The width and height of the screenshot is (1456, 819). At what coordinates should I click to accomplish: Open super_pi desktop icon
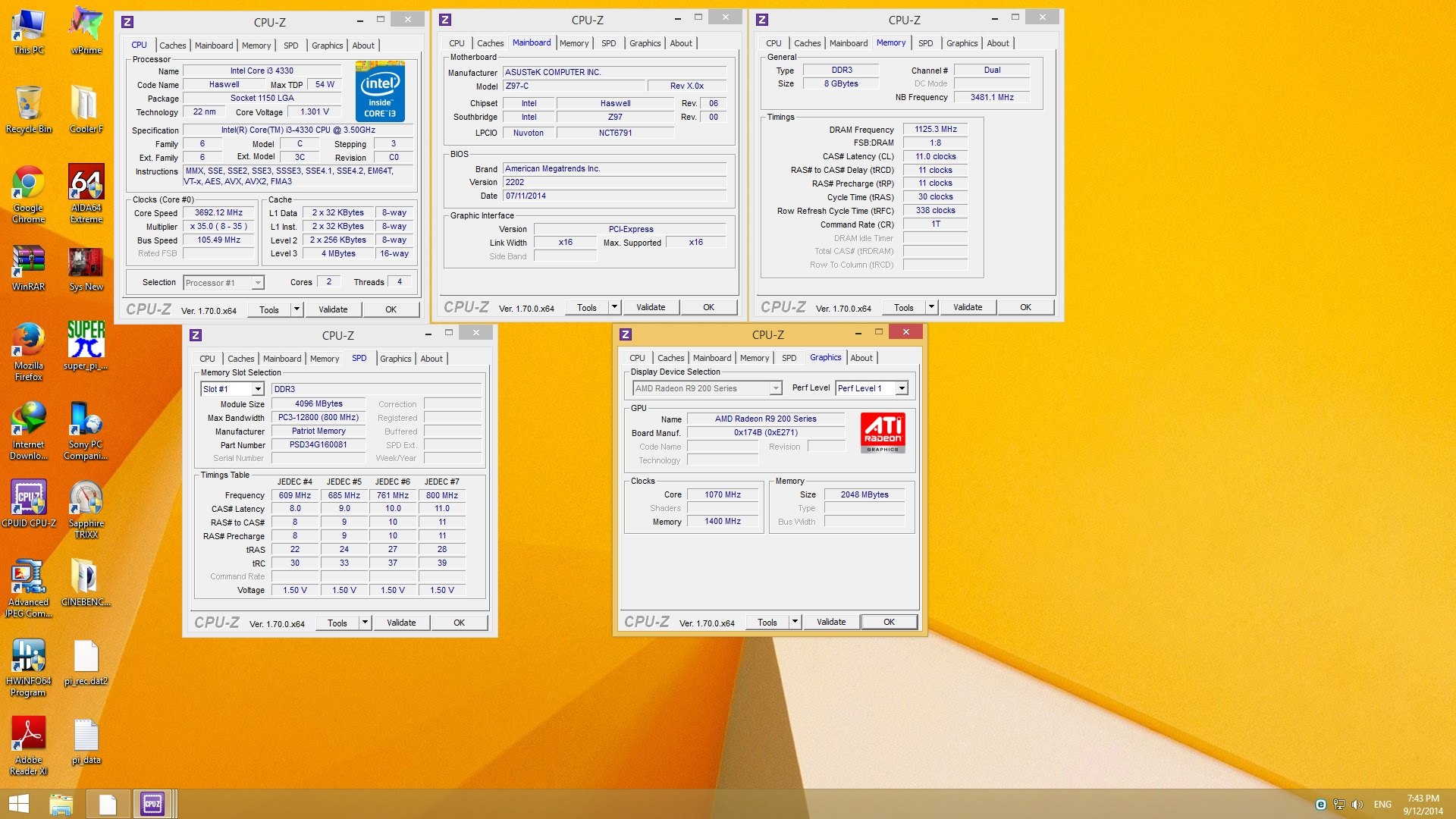pyautogui.click(x=86, y=346)
